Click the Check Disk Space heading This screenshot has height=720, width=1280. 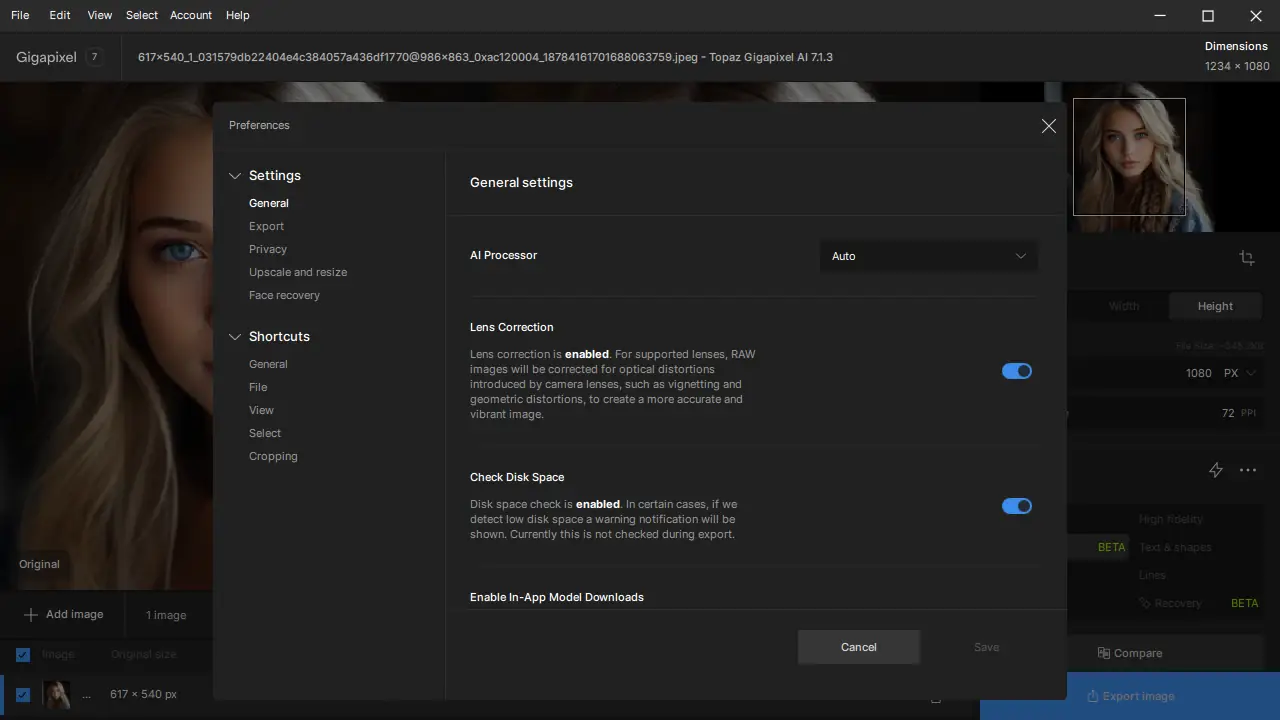pyautogui.click(x=517, y=477)
